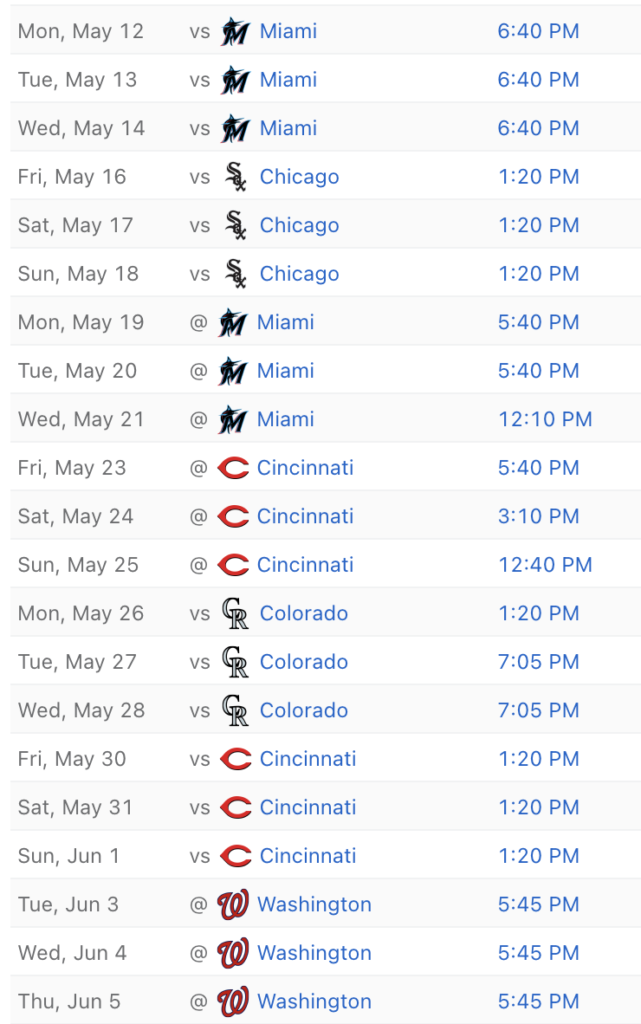
Task: Open the Colorado team link on Tue, May 27
Action: point(304,662)
